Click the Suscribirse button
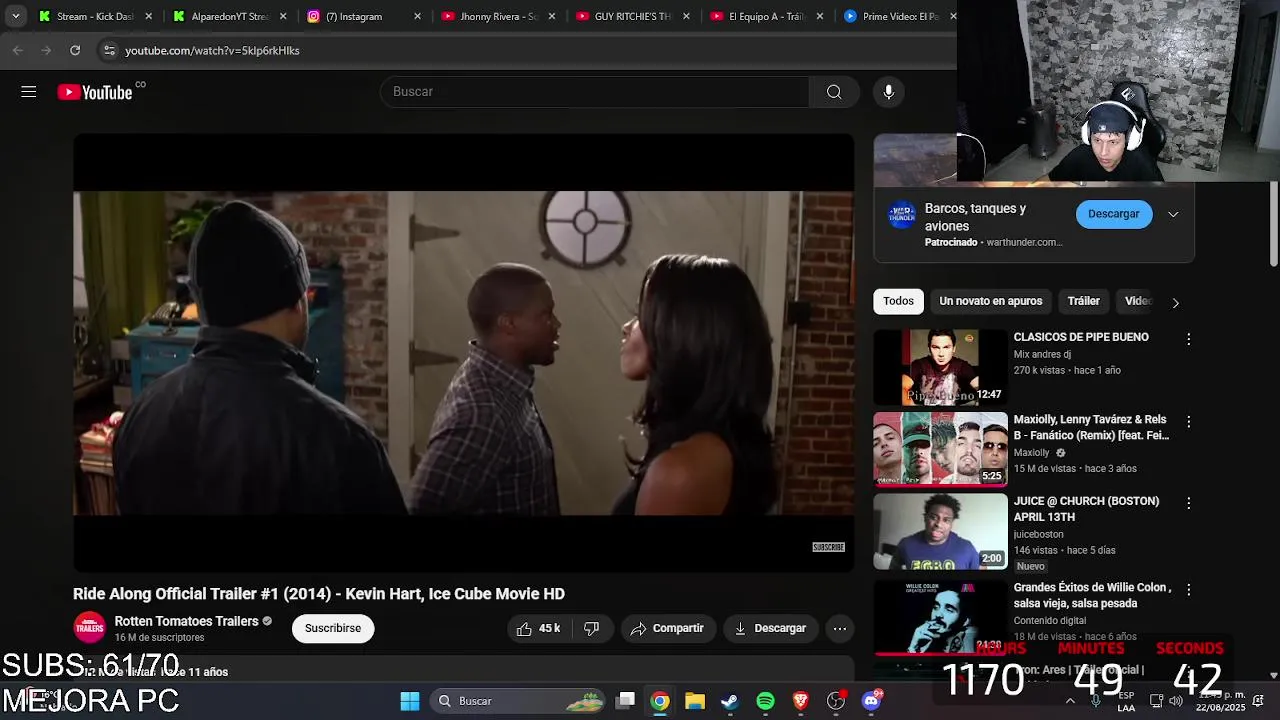Viewport: 1280px width, 720px height. click(x=333, y=628)
